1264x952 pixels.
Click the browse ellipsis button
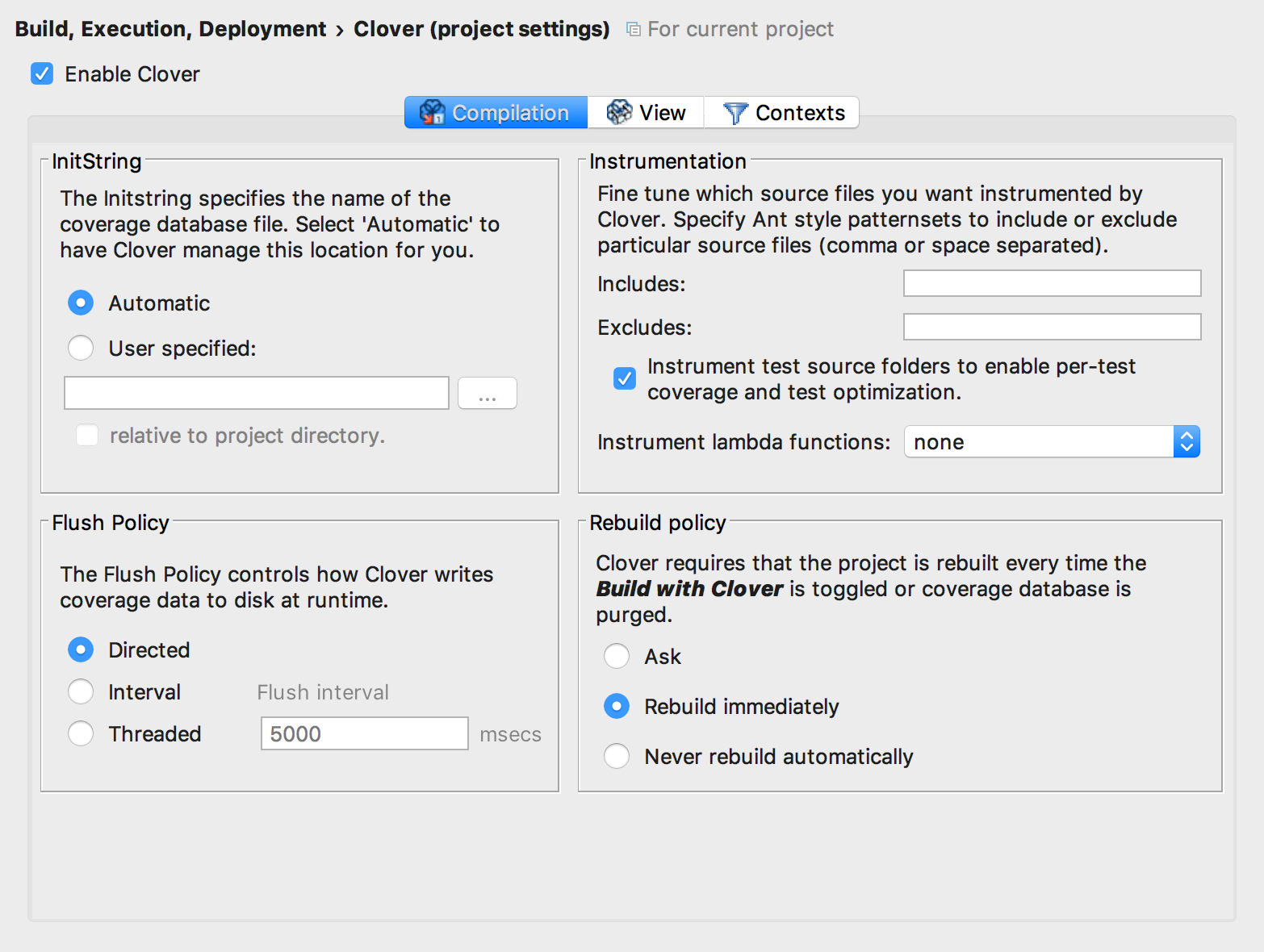click(x=487, y=394)
